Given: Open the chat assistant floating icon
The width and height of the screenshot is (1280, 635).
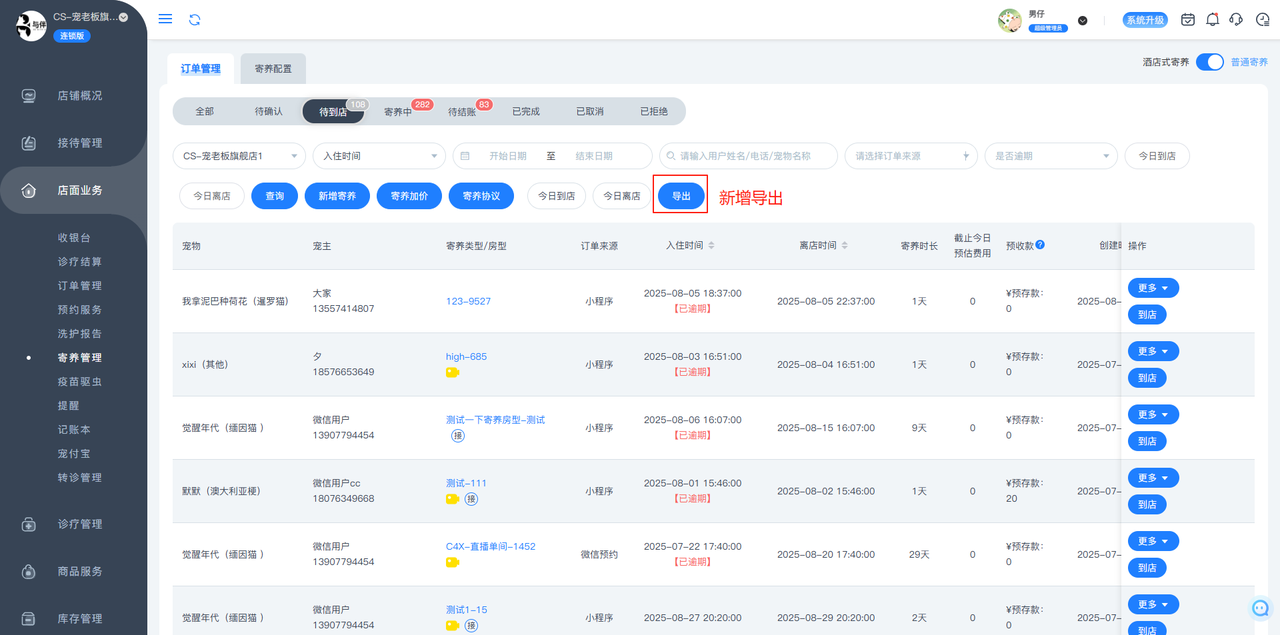Looking at the screenshot, I should [1261, 608].
